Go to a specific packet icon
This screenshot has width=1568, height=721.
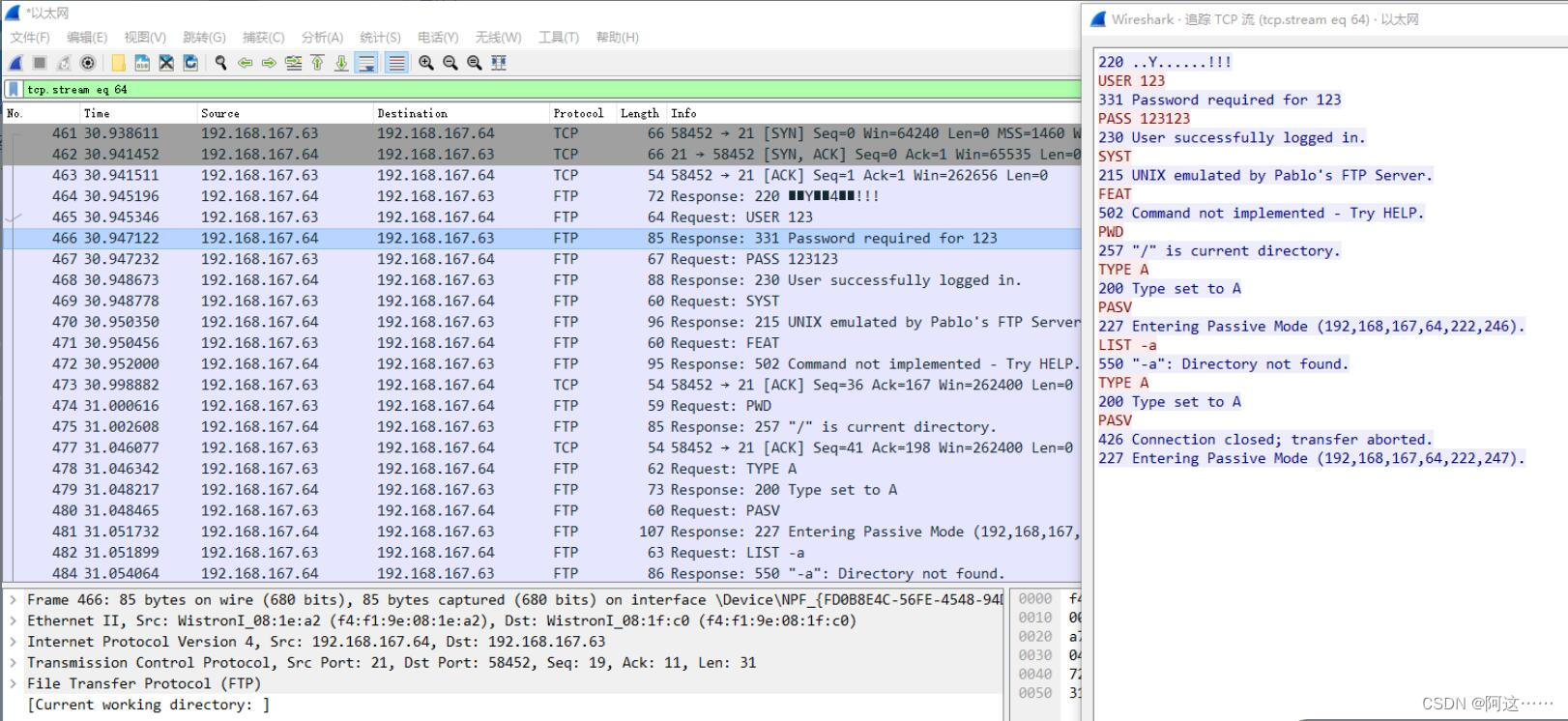[x=293, y=63]
